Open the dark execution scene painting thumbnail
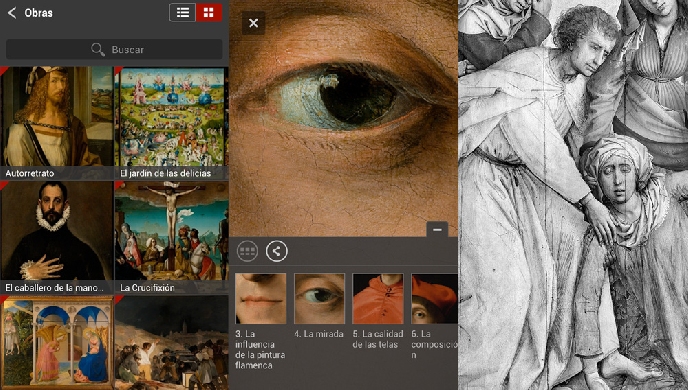 pos(172,342)
